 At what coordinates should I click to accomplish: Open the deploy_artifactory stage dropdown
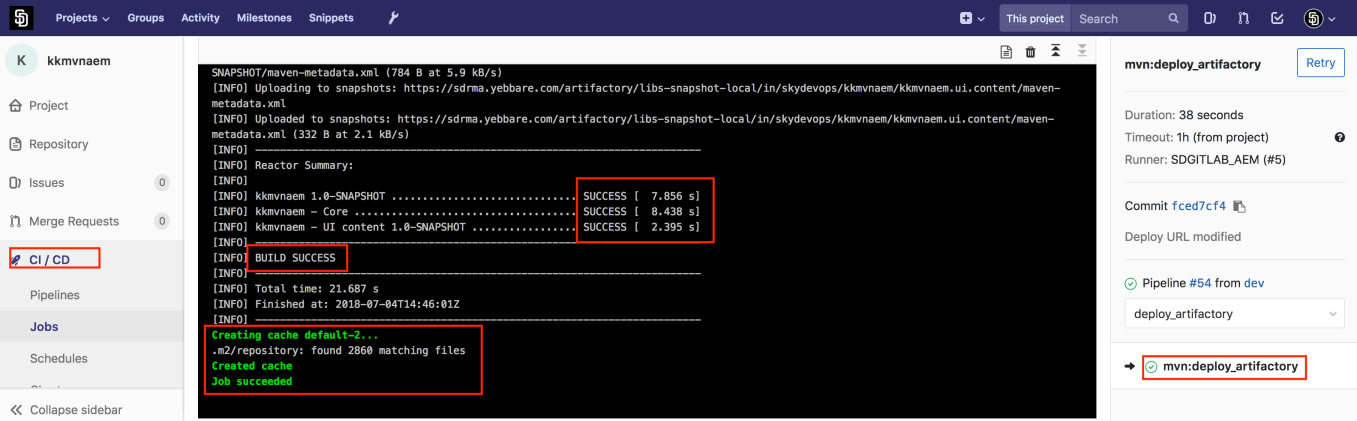(x=1234, y=314)
